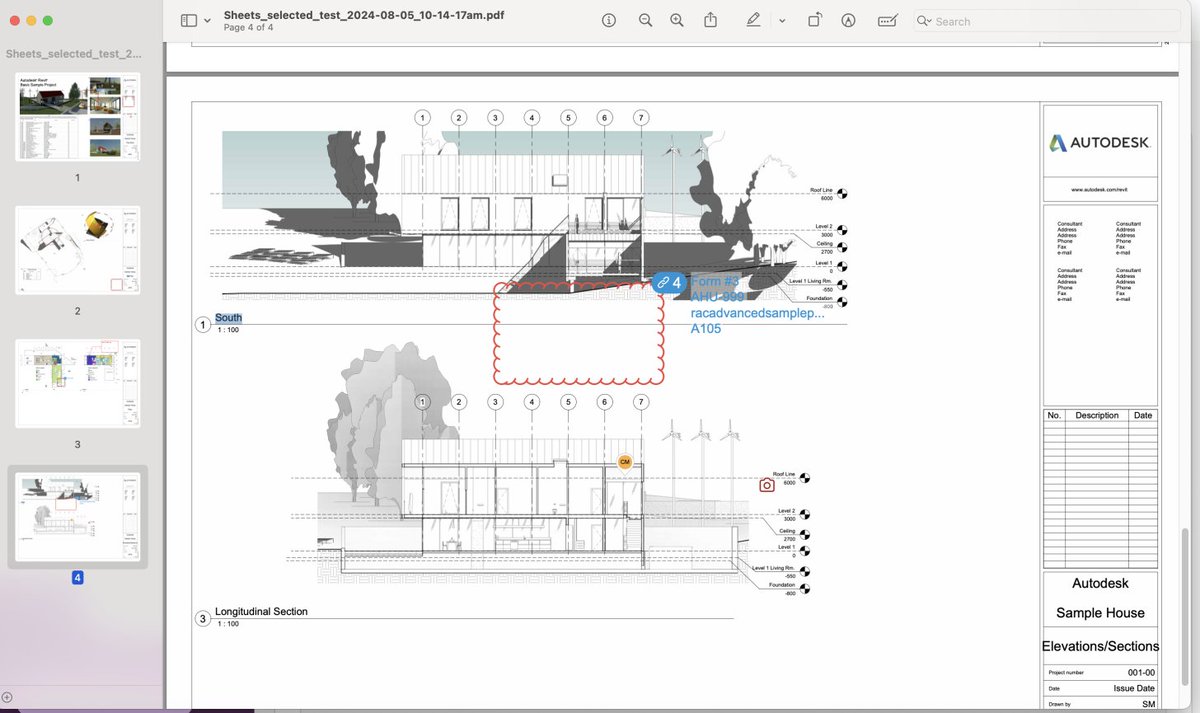Click the 'Elevations/Sections' sheet title
Screen dimensions: 1200x713
1100,646
